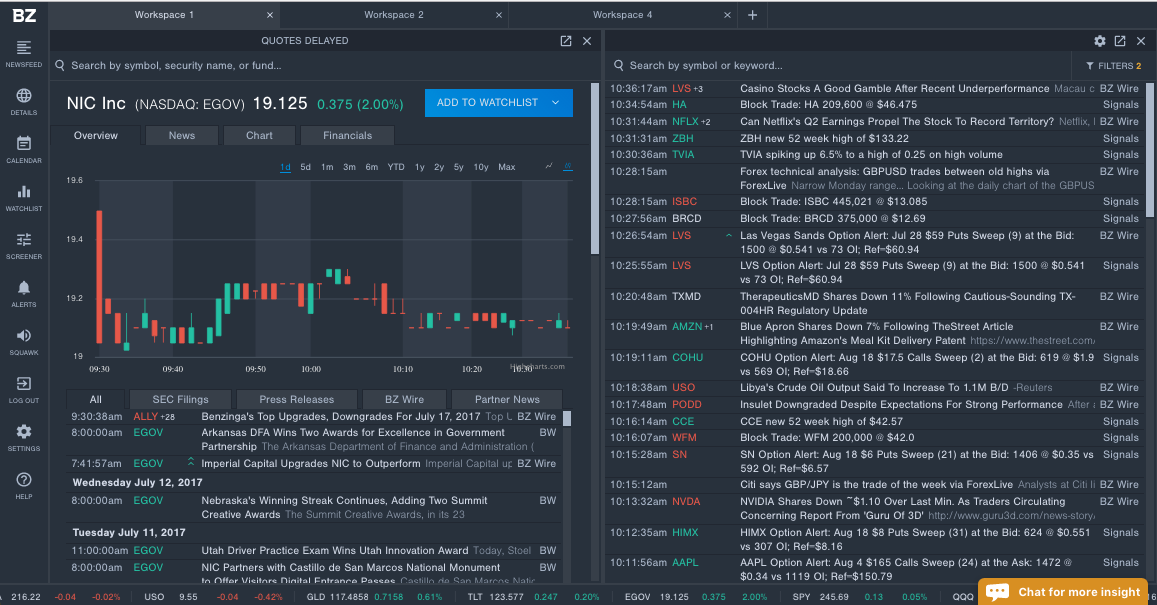Open the TVIA ticker link at 10:30:36am
This screenshot has height=605, width=1157.
(683, 155)
